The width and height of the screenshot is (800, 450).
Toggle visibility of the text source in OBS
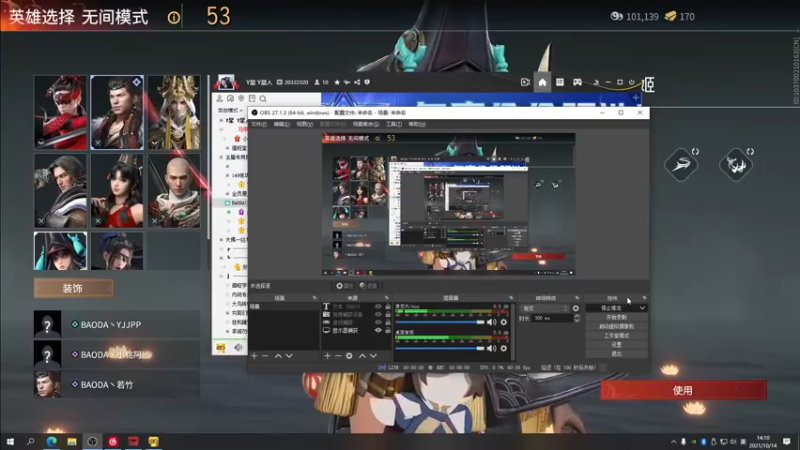pyautogui.click(x=378, y=307)
